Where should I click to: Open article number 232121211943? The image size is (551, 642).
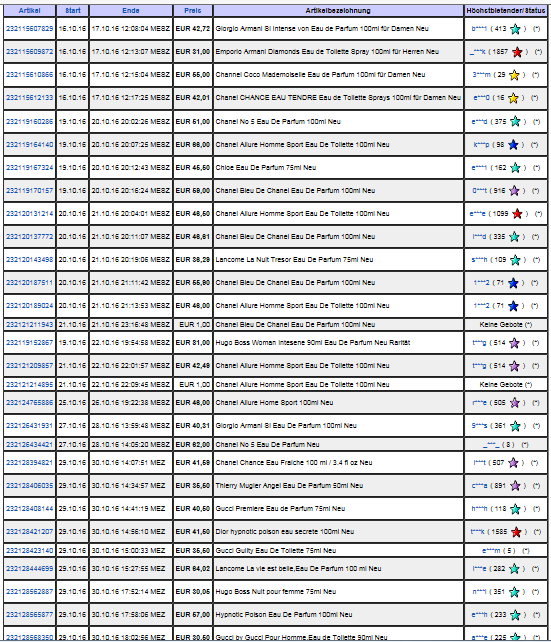click(x=29, y=324)
